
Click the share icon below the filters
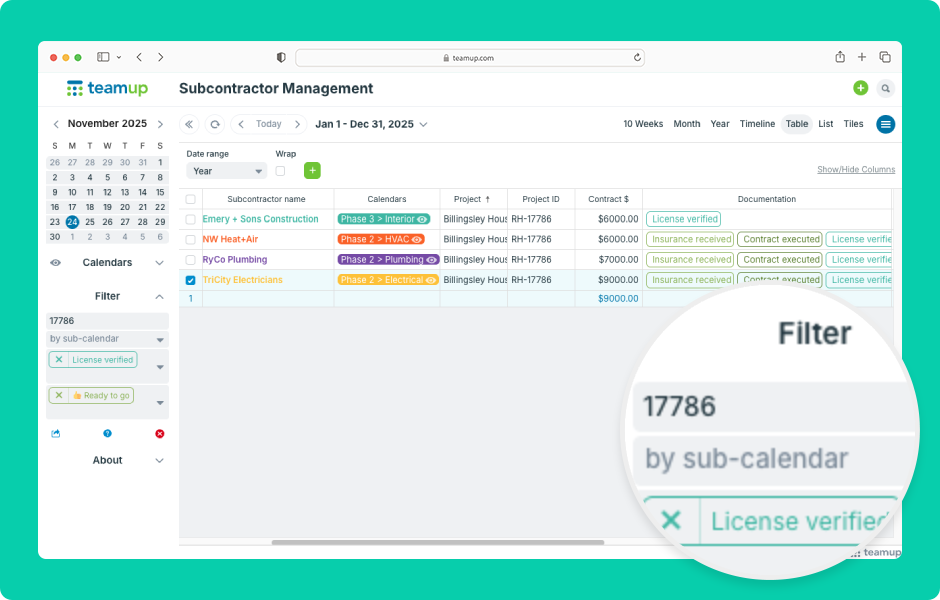click(x=55, y=433)
